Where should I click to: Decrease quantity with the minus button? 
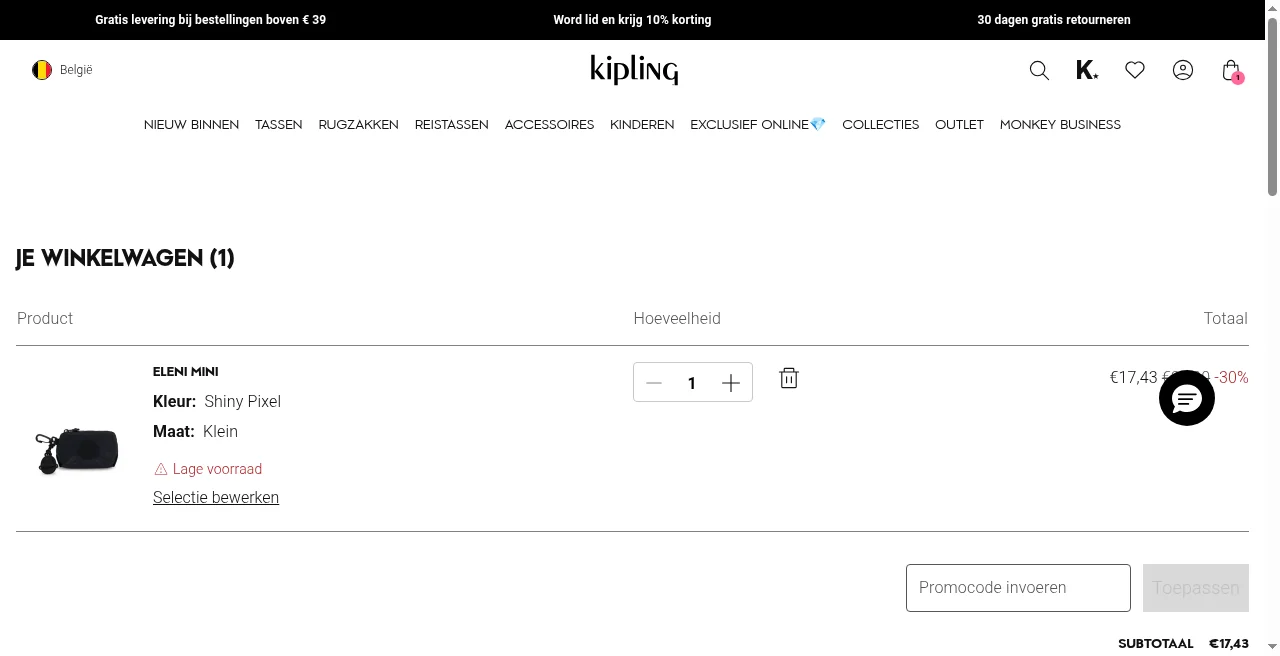pyautogui.click(x=654, y=383)
